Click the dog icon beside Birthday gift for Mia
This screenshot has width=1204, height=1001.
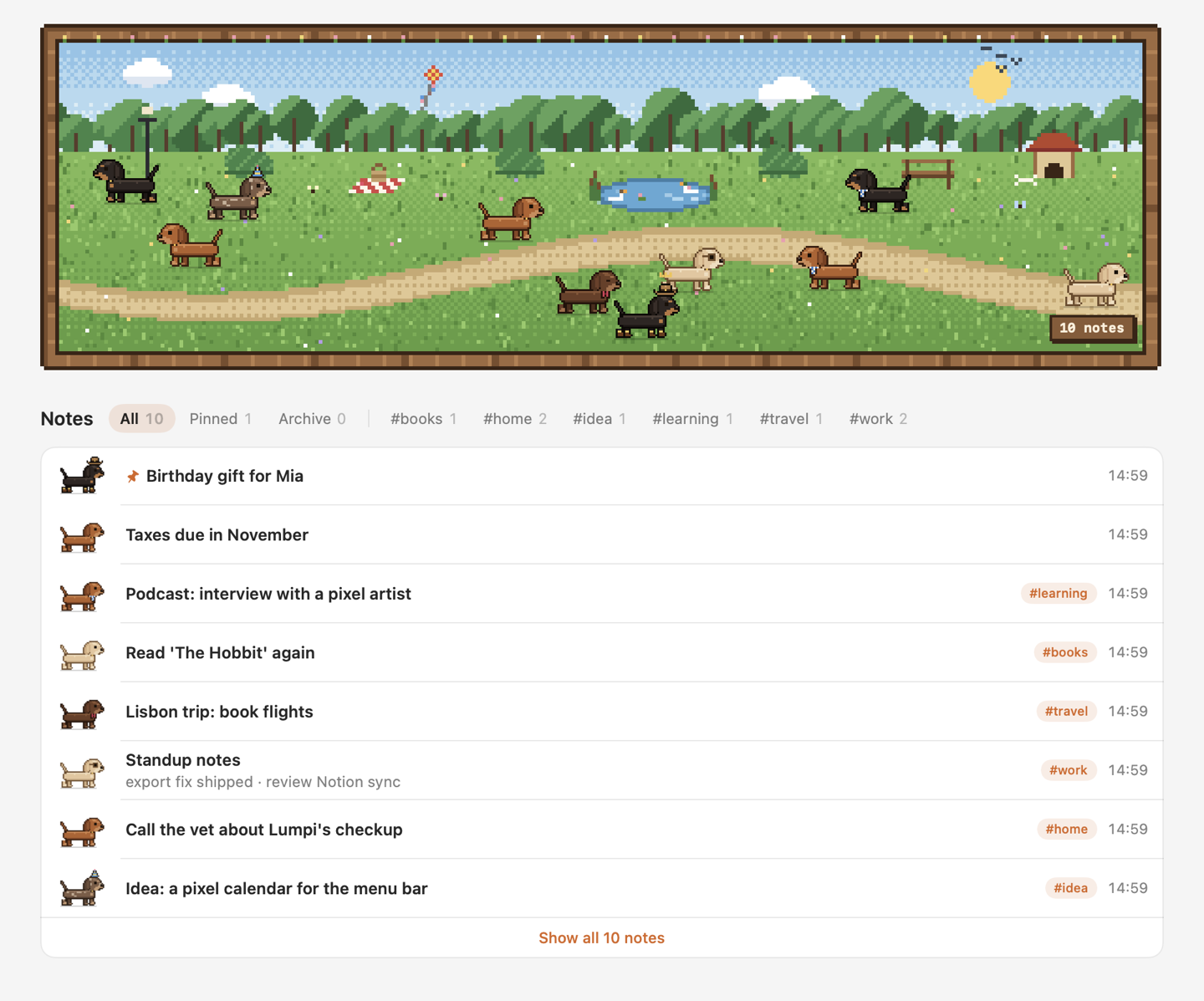click(x=82, y=476)
